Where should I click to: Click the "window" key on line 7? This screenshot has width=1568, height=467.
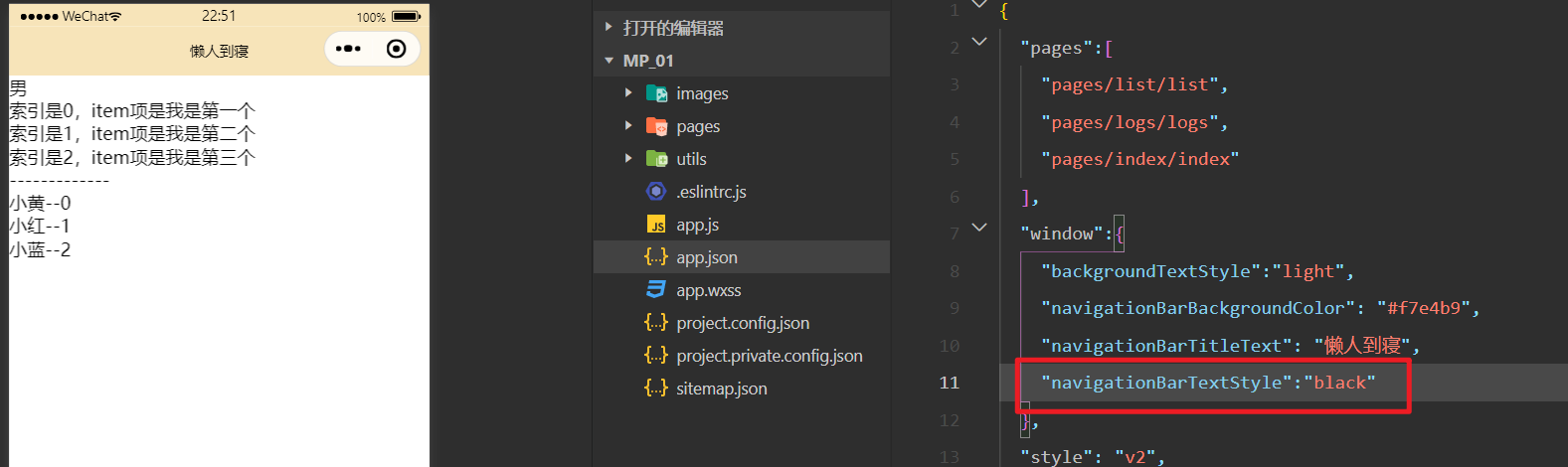[x=1062, y=233]
